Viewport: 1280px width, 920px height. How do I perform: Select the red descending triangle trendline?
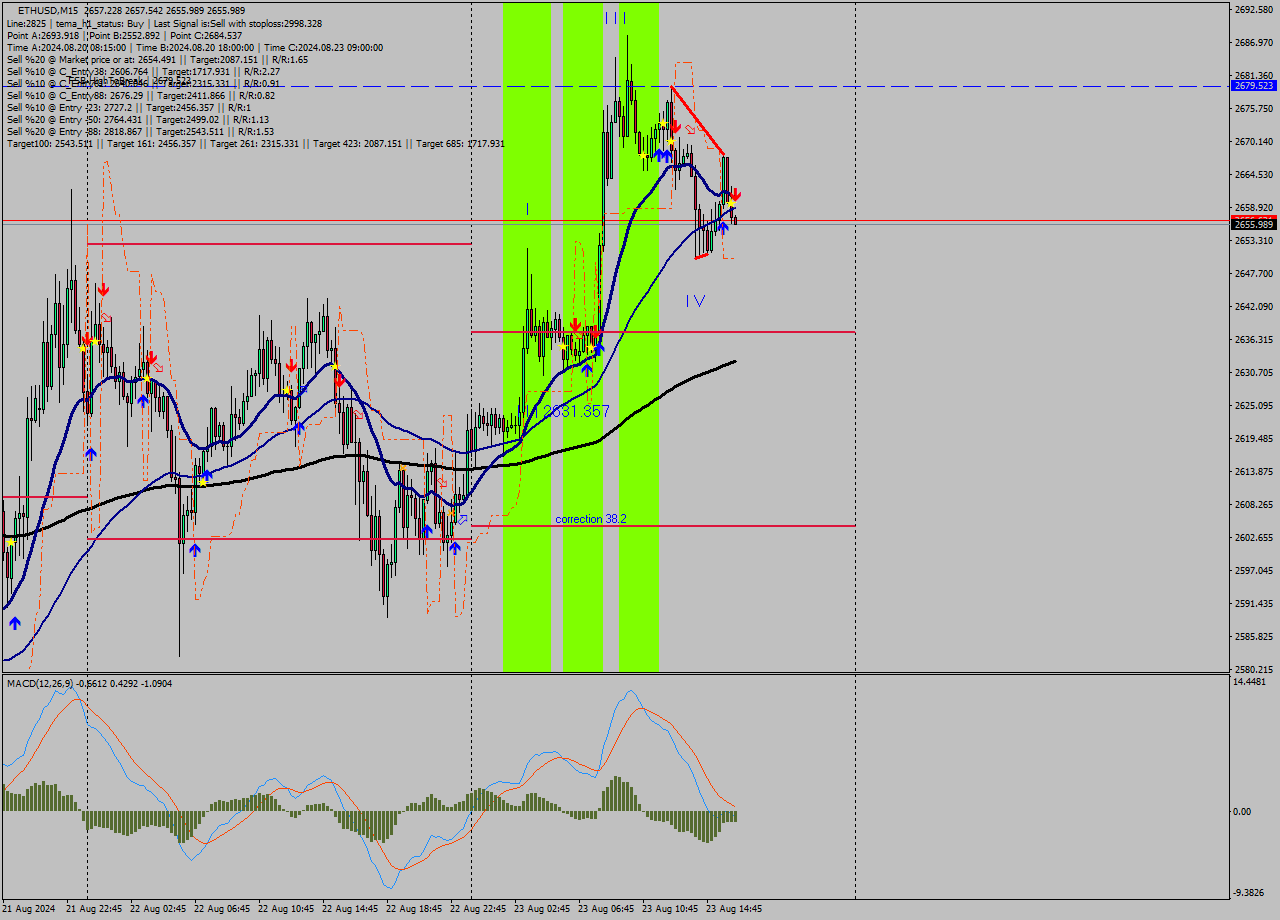[x=696, y=120]
